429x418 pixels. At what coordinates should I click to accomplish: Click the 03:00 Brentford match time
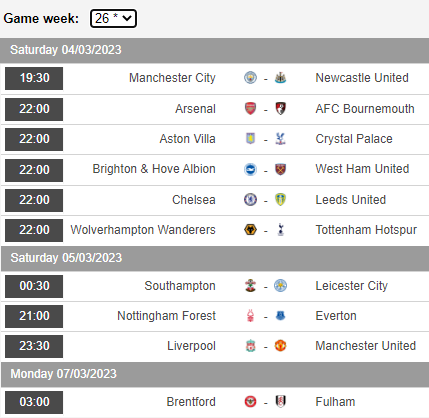click(34, 402)
